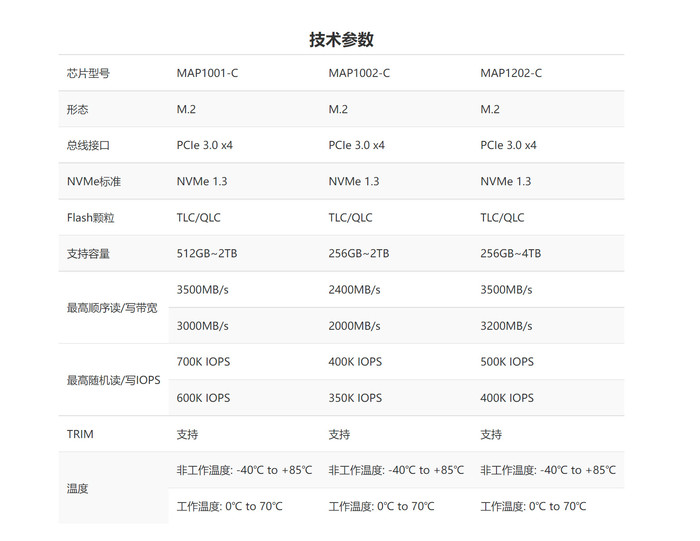The width and height of the screenshot is (700, 541).
Task: Select the MAP1002-C chip model header
Action: (359, 73)
